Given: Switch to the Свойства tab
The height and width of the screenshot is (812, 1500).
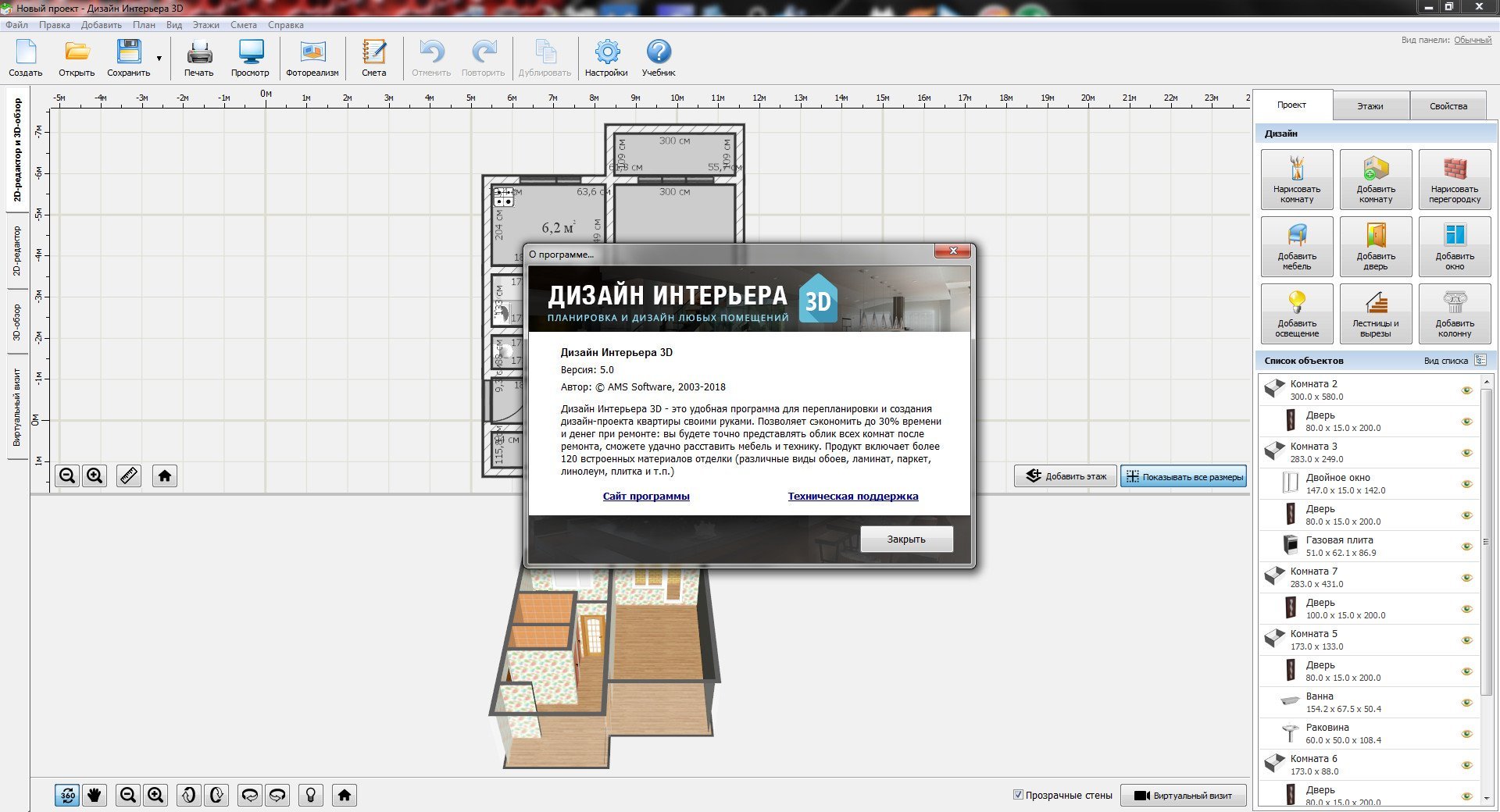Looking at the screenshot, I should 1448,106.
